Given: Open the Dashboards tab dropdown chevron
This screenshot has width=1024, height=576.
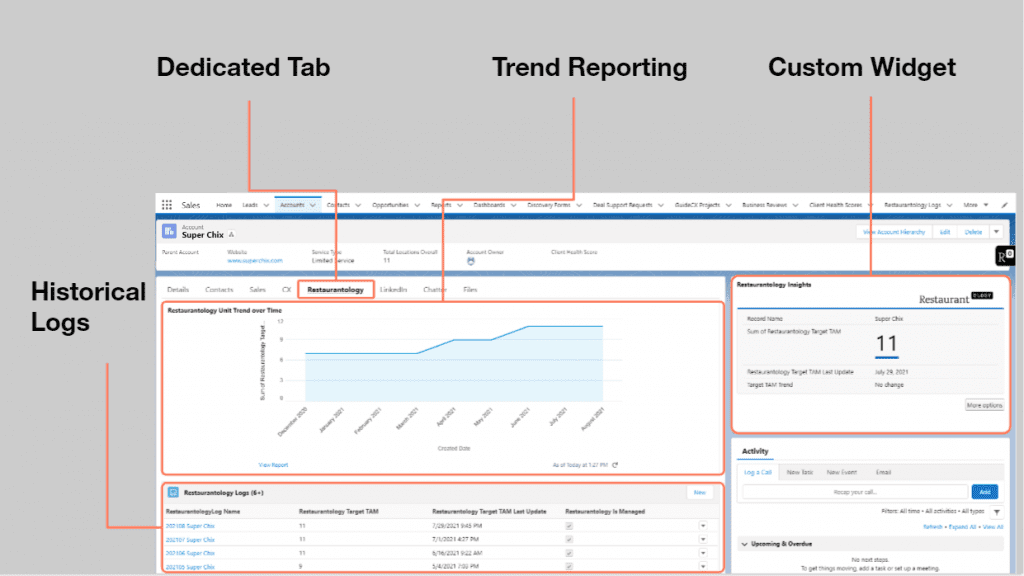Looking at the screenshot, I should coord(513,205).
